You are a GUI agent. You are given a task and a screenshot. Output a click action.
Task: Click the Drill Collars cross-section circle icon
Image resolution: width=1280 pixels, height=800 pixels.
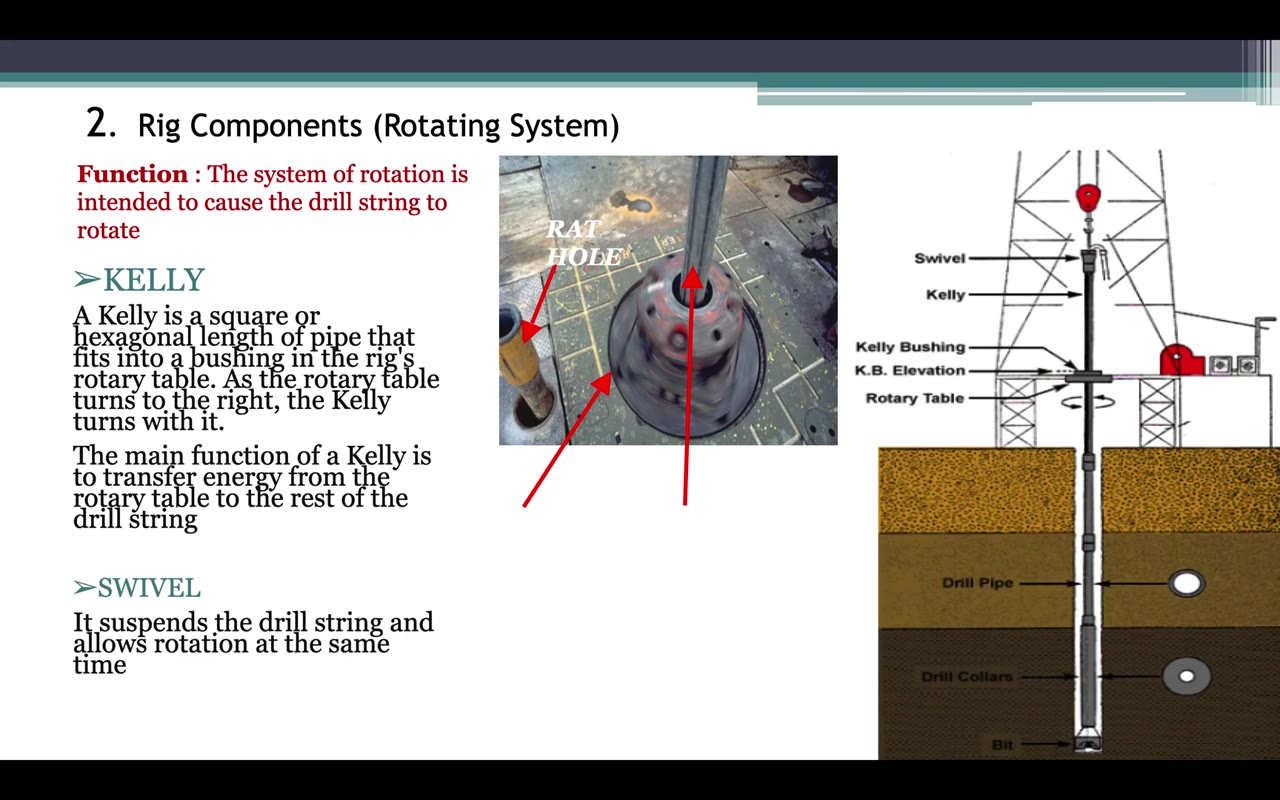point(1186,676)
